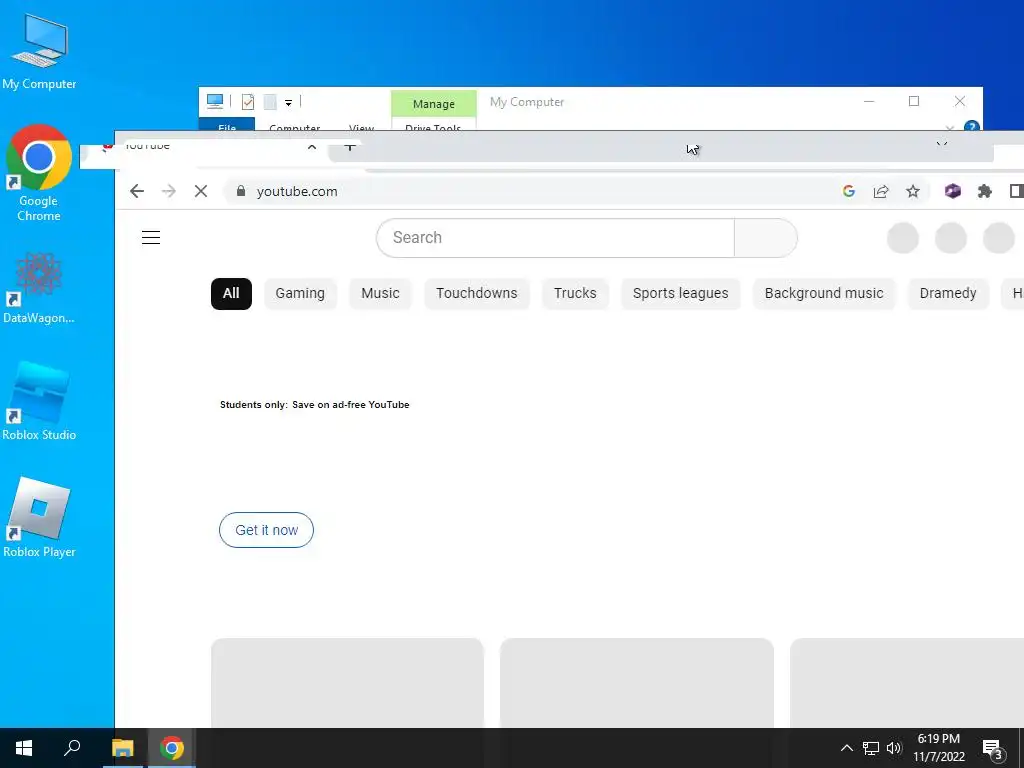This screenshot has height=768, width=1024.
Task: Open the Google Chrome desktop shortcut
Action: 39,174
